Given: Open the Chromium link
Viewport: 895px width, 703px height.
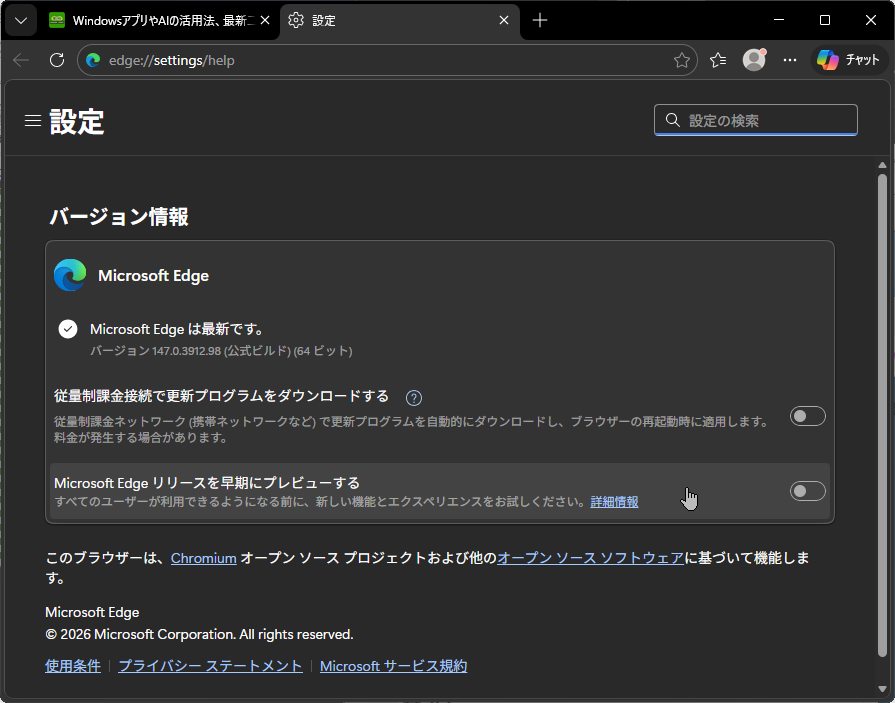Looking at the screenshot, I should [204, 558].
